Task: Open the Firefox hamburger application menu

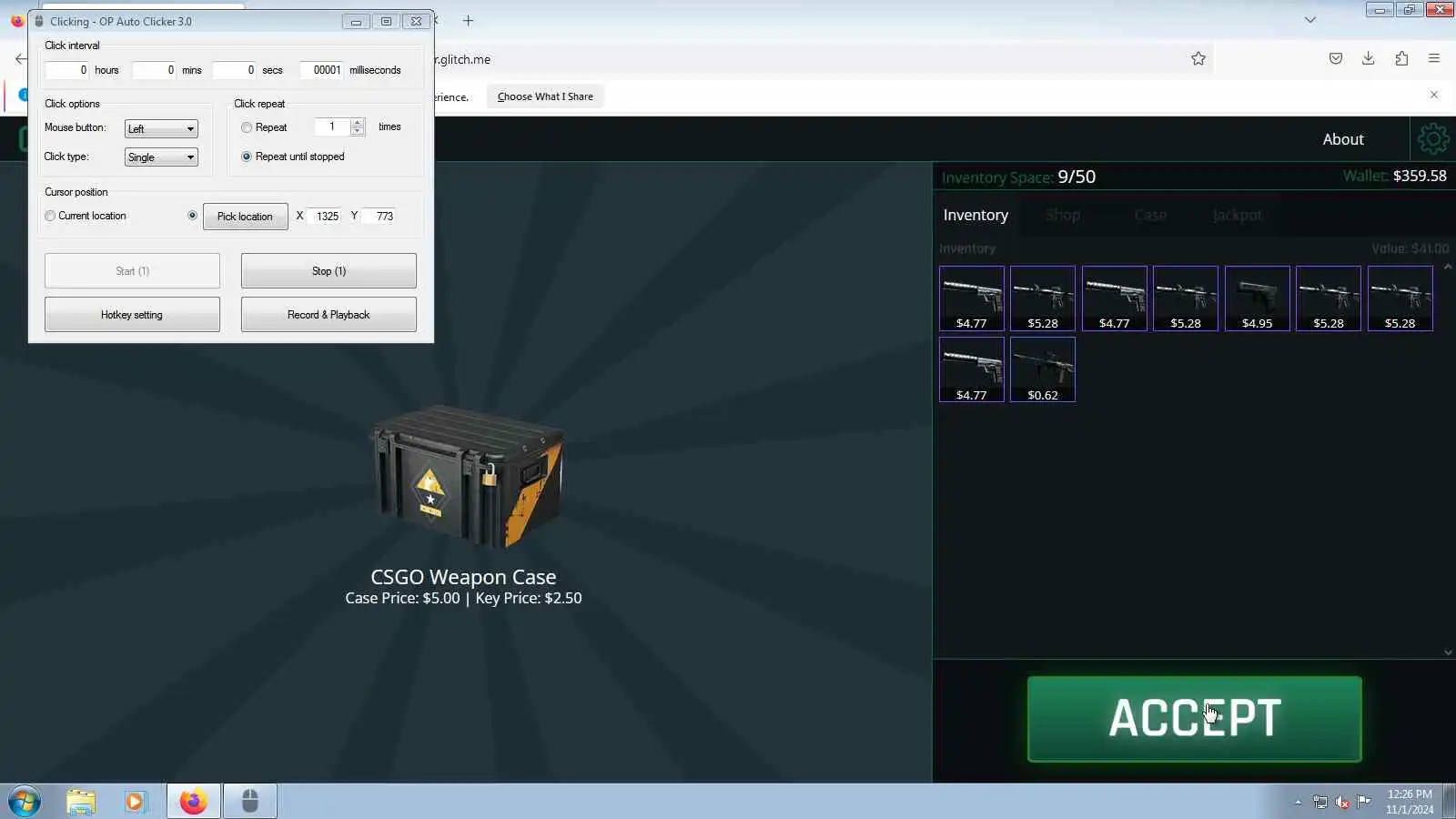Action: pos(1434,59)
